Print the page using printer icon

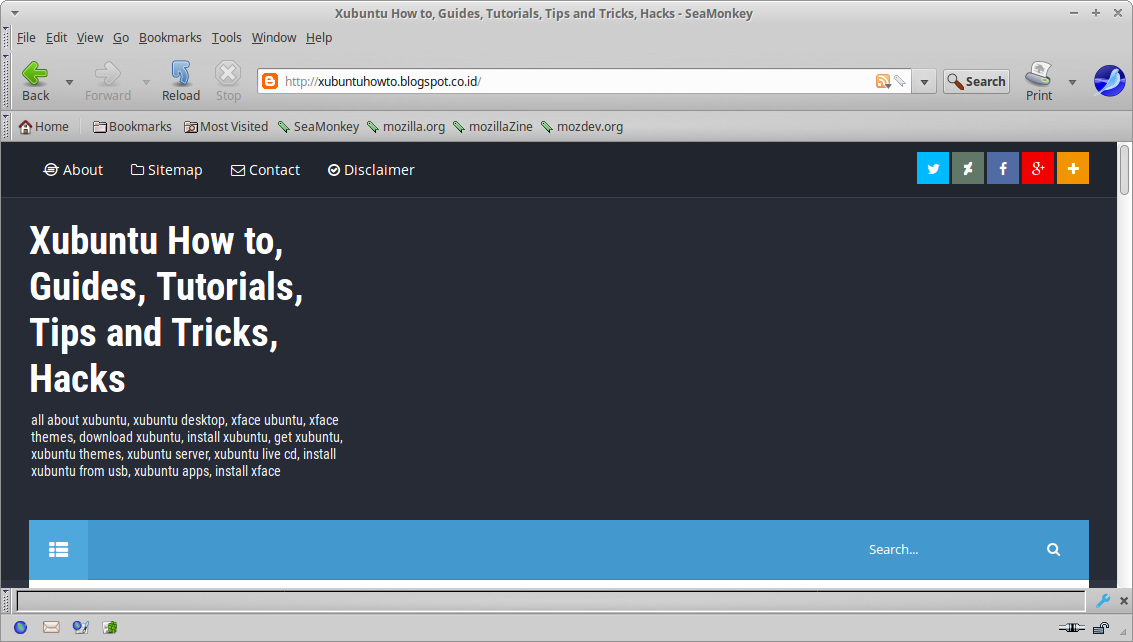point(1039,82)
